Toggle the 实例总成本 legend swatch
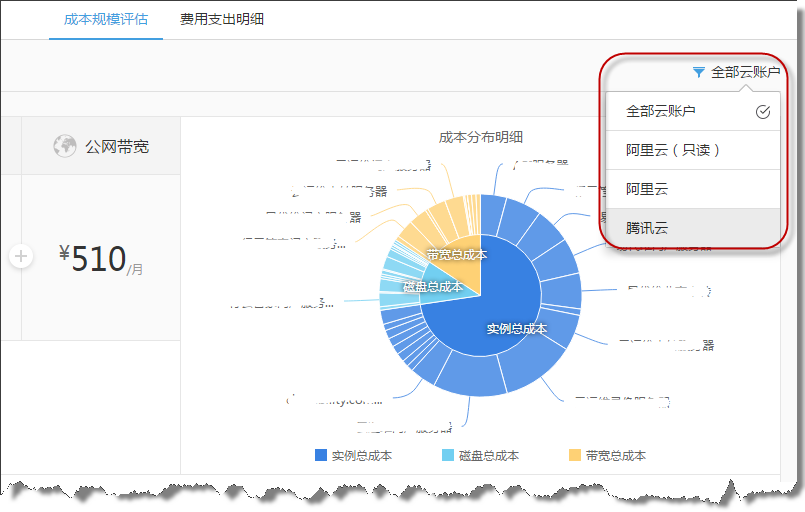 (321, 455)
